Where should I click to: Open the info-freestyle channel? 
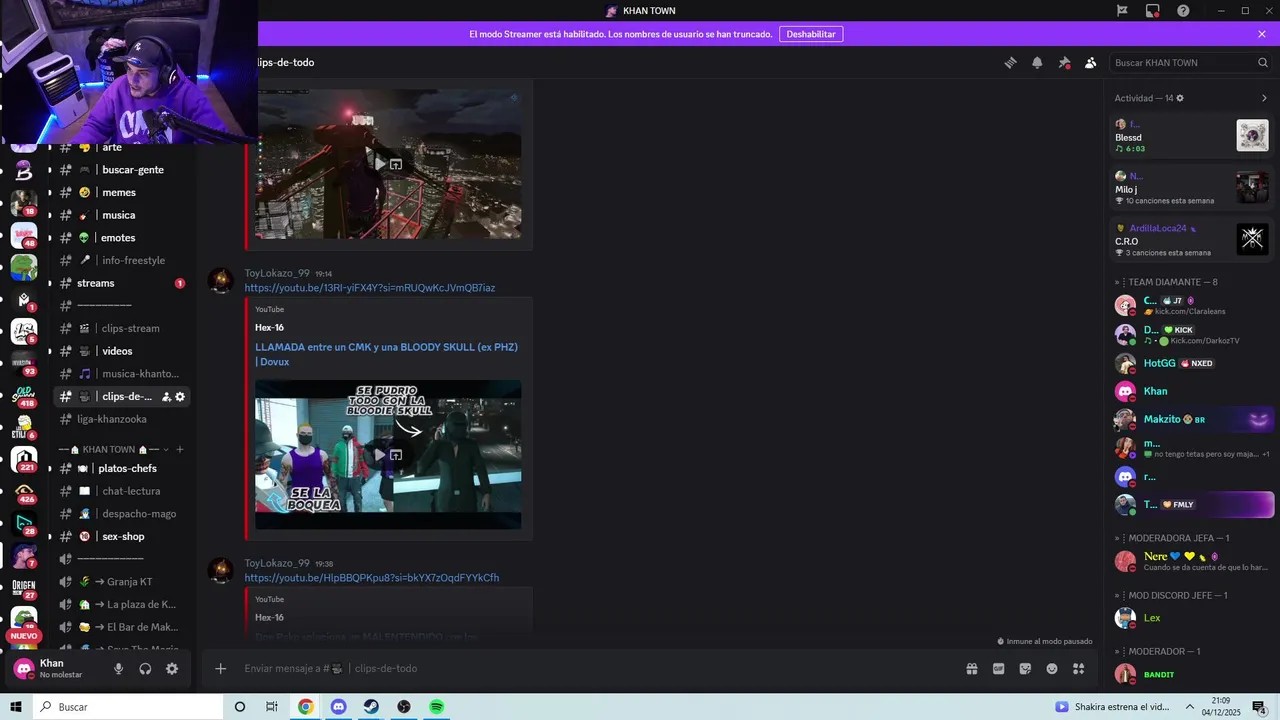[121, 260]
